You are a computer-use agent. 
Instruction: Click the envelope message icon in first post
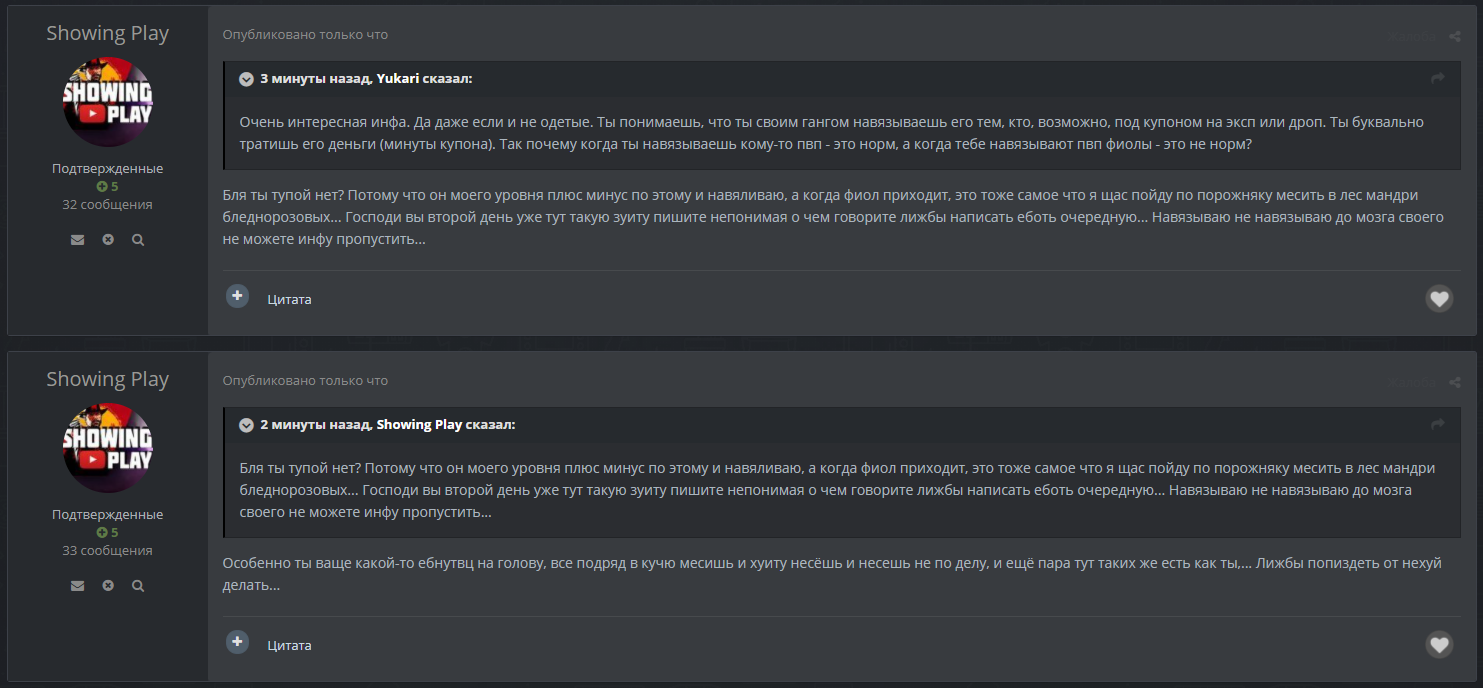pyautogui.click(x=77, y=240)
